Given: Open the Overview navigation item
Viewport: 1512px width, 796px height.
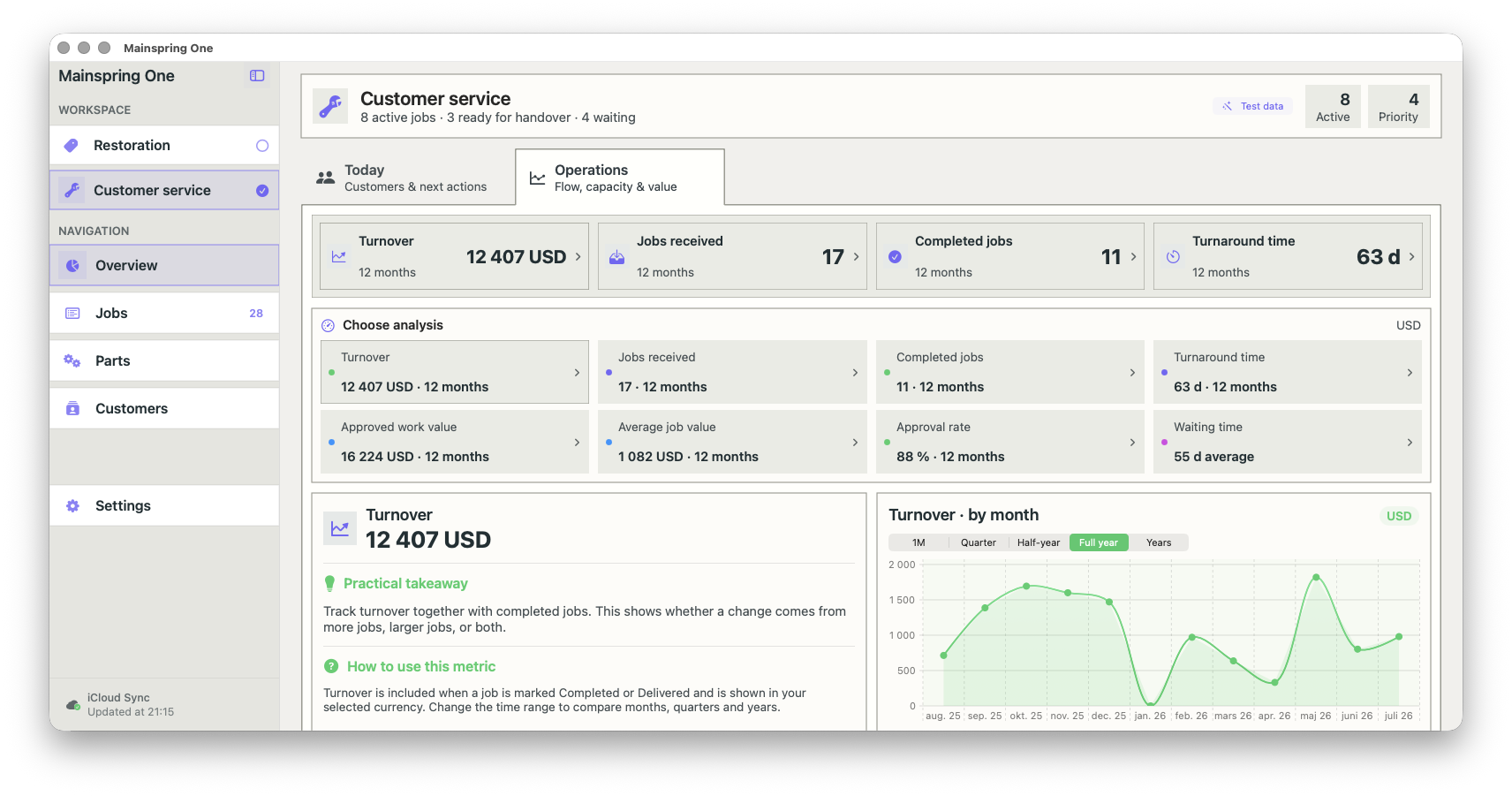Looking at the screenshot, I should pos(164,265).
